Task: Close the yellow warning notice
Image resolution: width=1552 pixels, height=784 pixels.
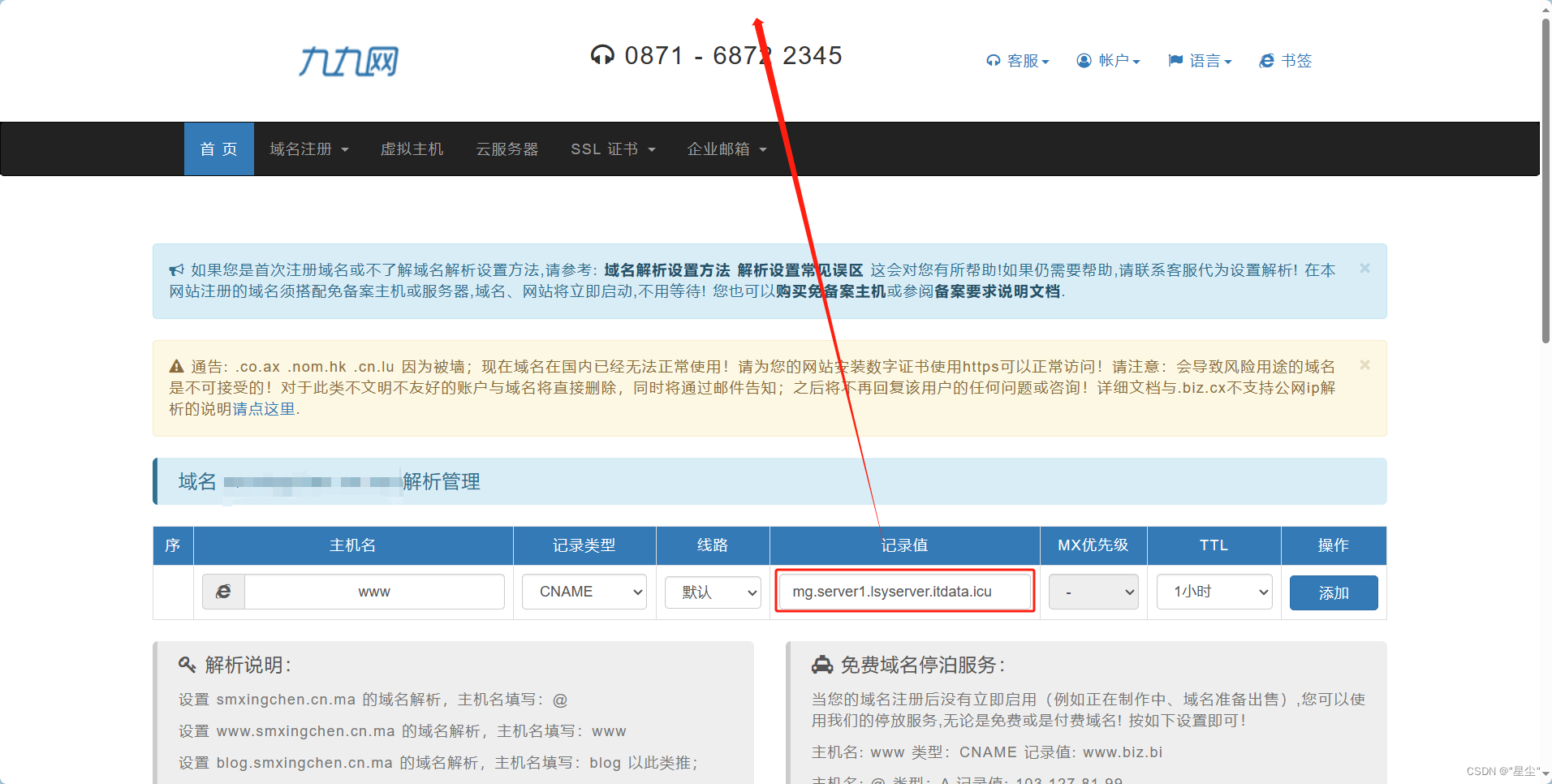Action: point(1364,365)
